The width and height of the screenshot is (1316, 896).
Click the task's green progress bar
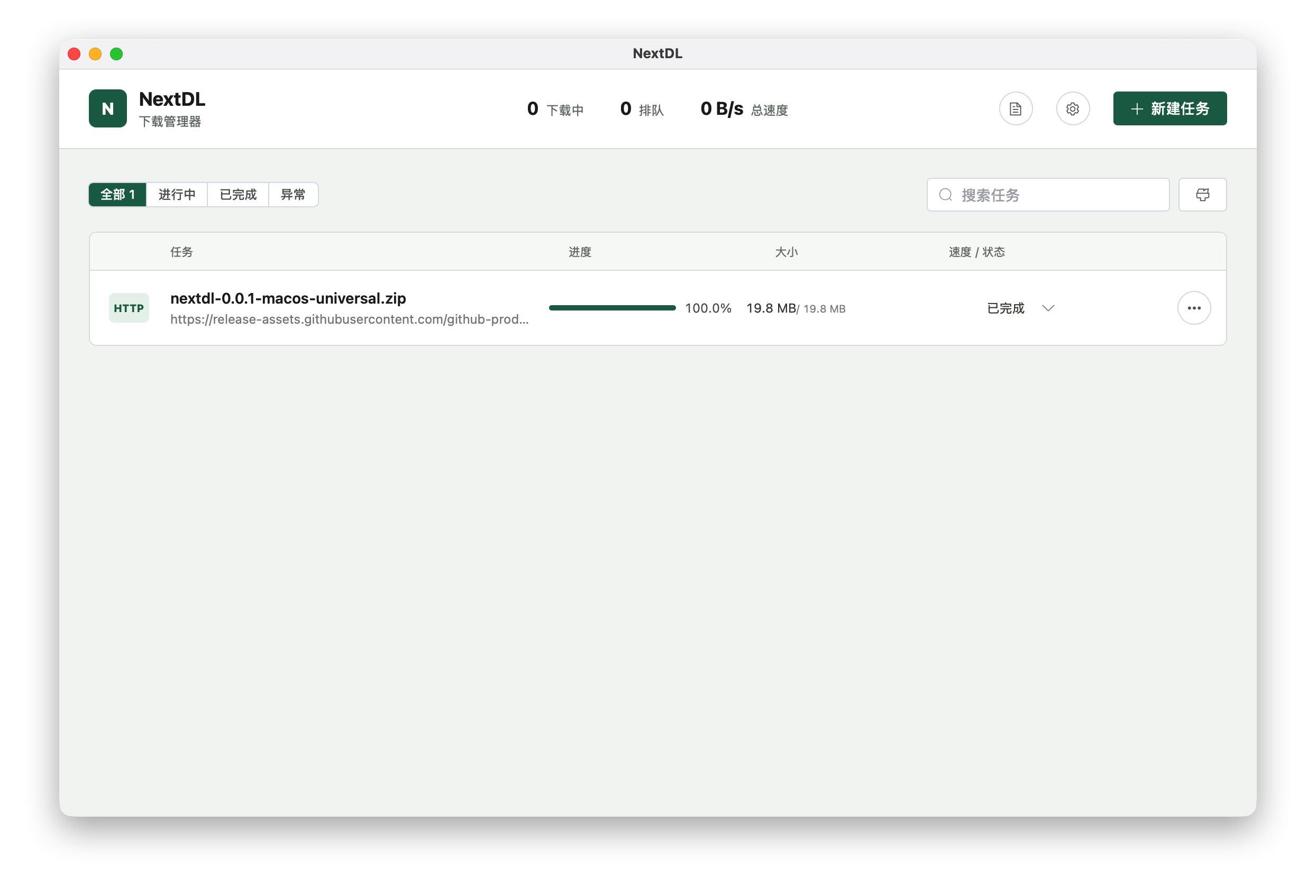click(x=612, y=308)
